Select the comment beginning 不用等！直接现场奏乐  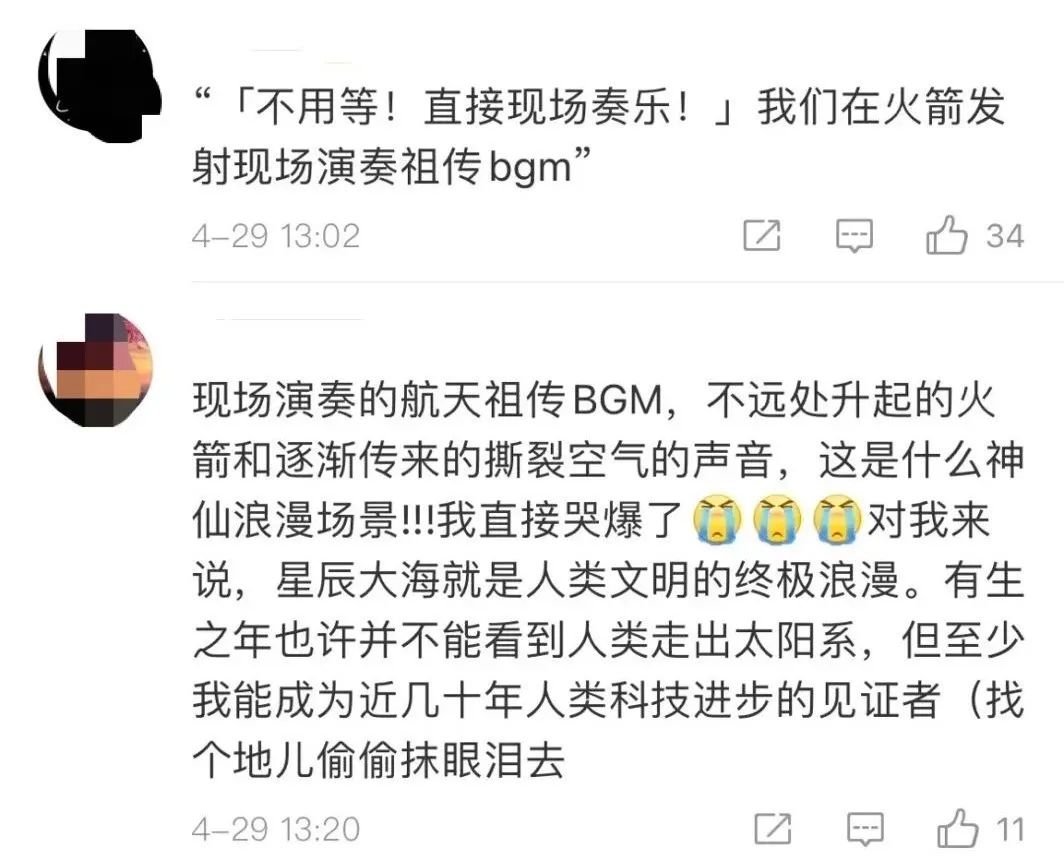point(598,137)
